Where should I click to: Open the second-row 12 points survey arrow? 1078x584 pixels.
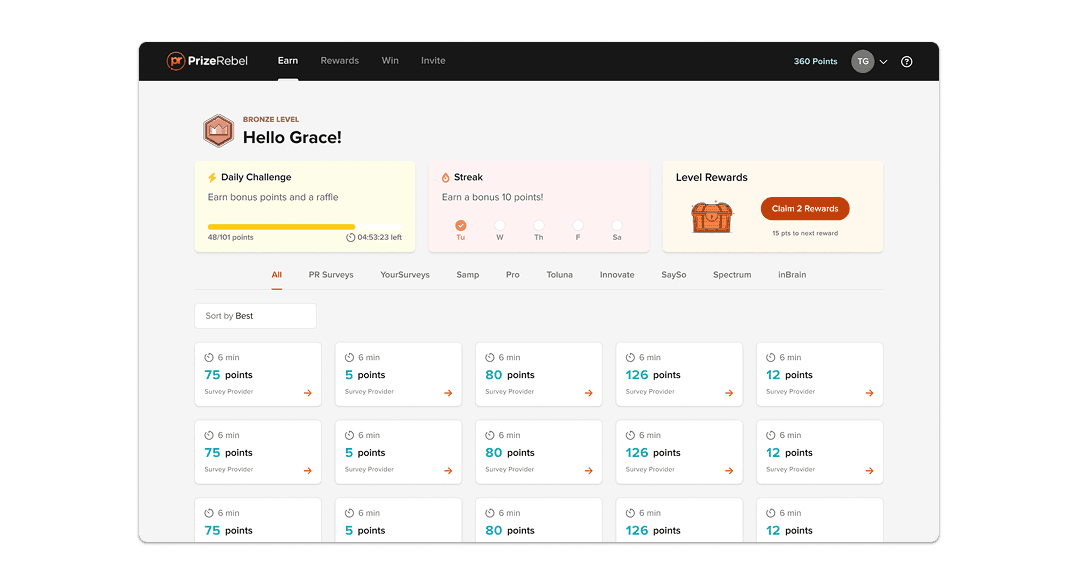[870, 471]
